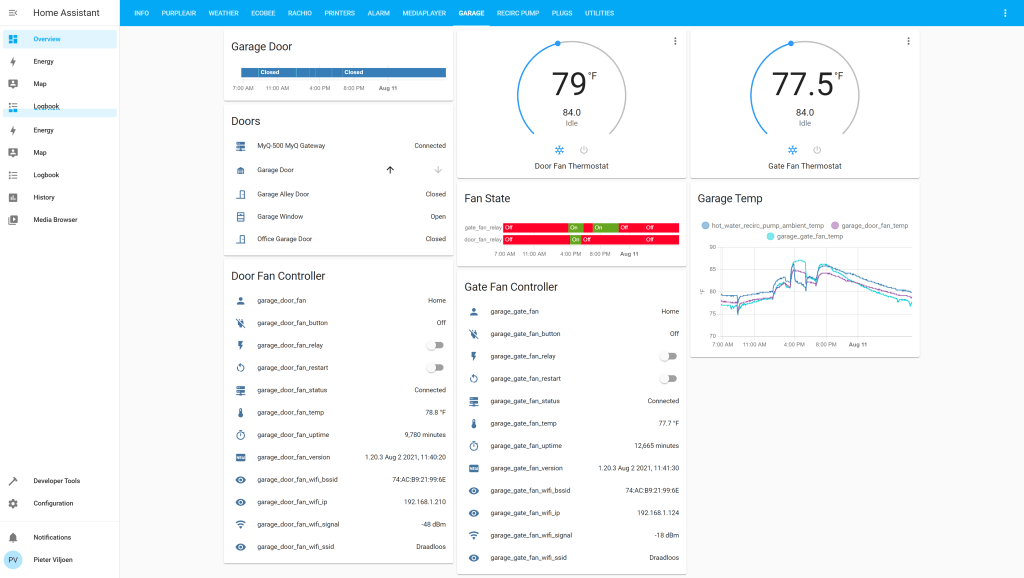This screenshot has width=1024, height=578.
Task: Collapse the Home Assistant sidebar menu icon
Action: tap(13, 13)
